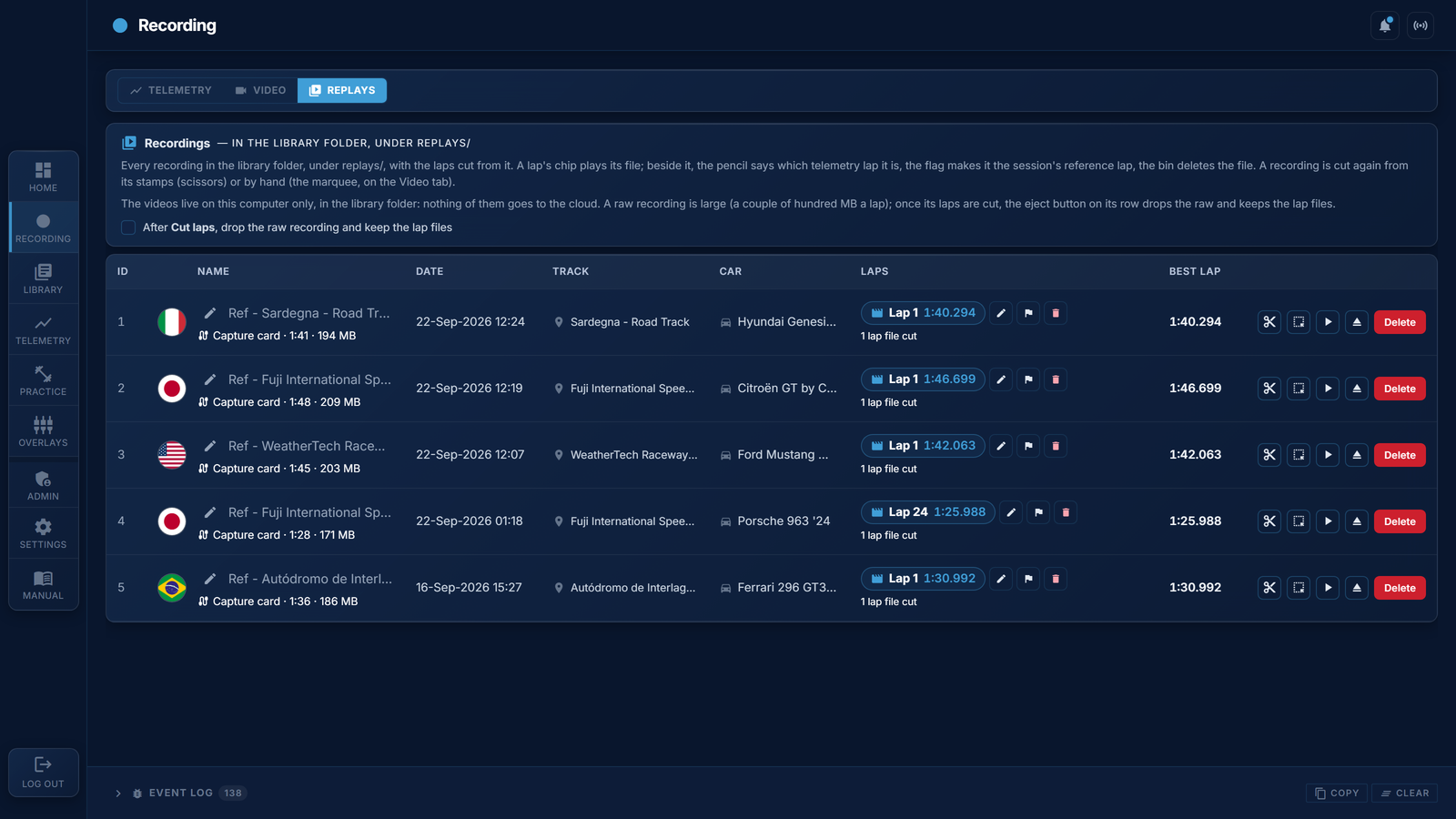Image resolution: width=1456 pixels, height=819 pixels.
Task: Play the Lap 1 1:42.063 chip
Action: 923,446
